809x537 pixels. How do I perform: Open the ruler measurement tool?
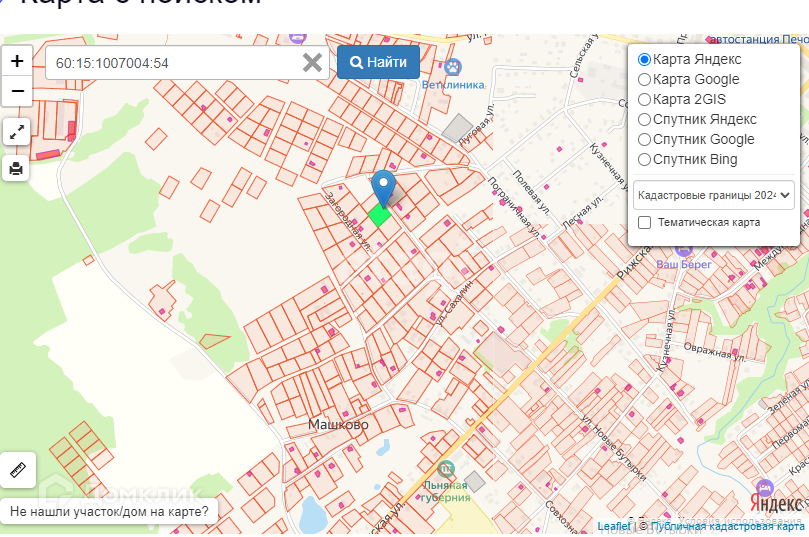pos(17,469)
